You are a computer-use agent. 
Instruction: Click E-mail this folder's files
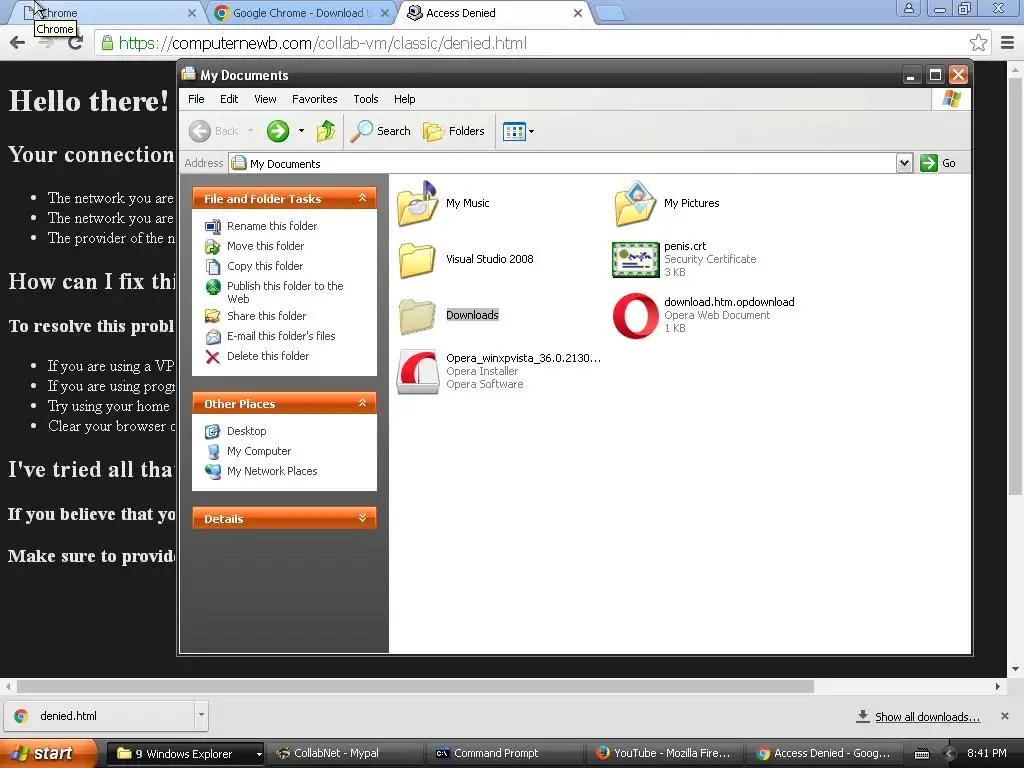[x=270, y=336]
